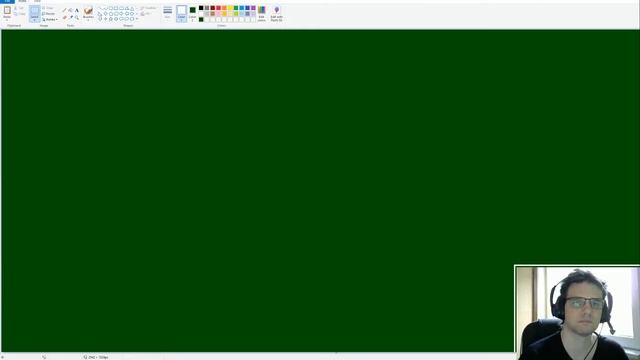Choose the Rectangle shape
This screenshot has width=640, height=360.
tap(116, 8)
